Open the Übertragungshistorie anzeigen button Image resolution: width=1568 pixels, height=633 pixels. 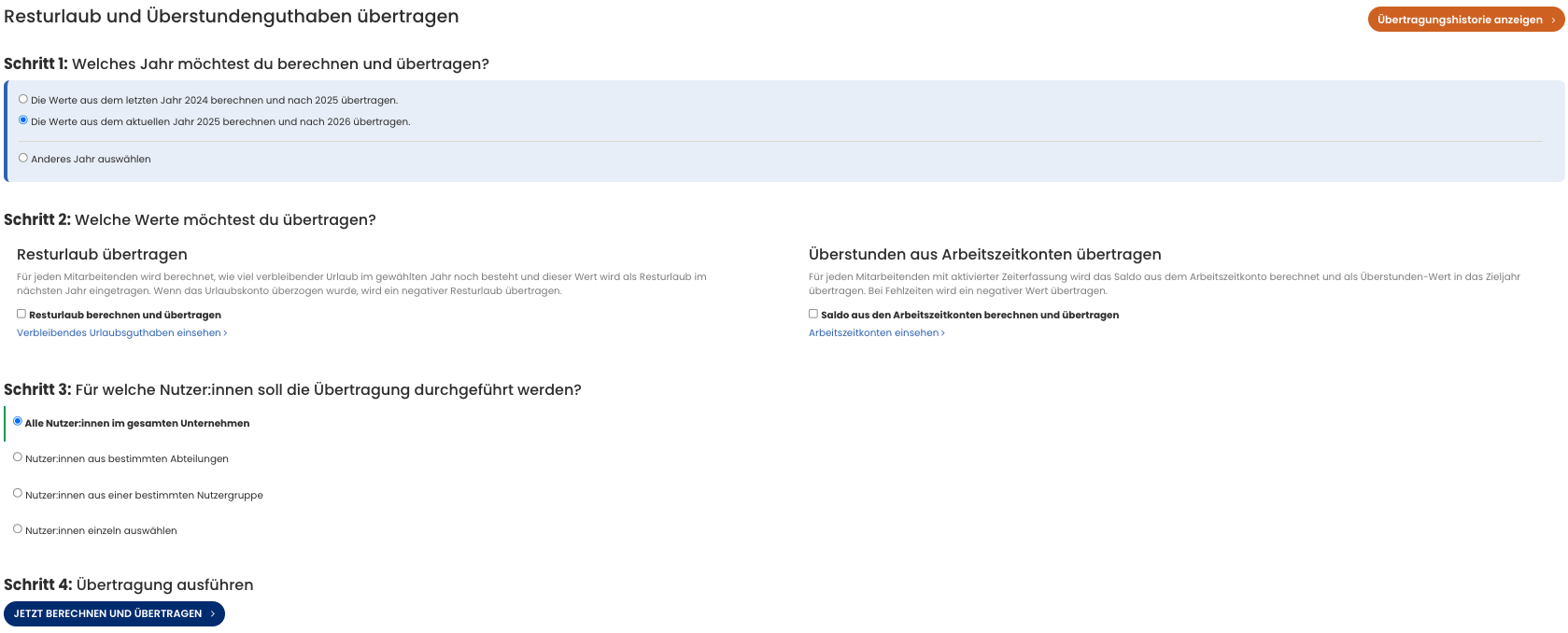click(x=1459, y=20)
